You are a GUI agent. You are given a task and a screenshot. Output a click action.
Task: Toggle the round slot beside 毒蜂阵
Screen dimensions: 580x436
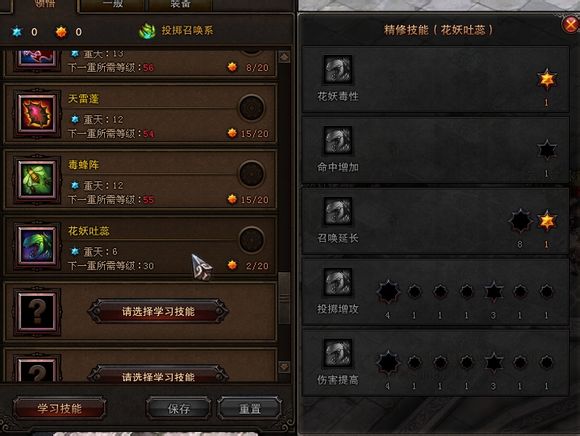[252, 174]
